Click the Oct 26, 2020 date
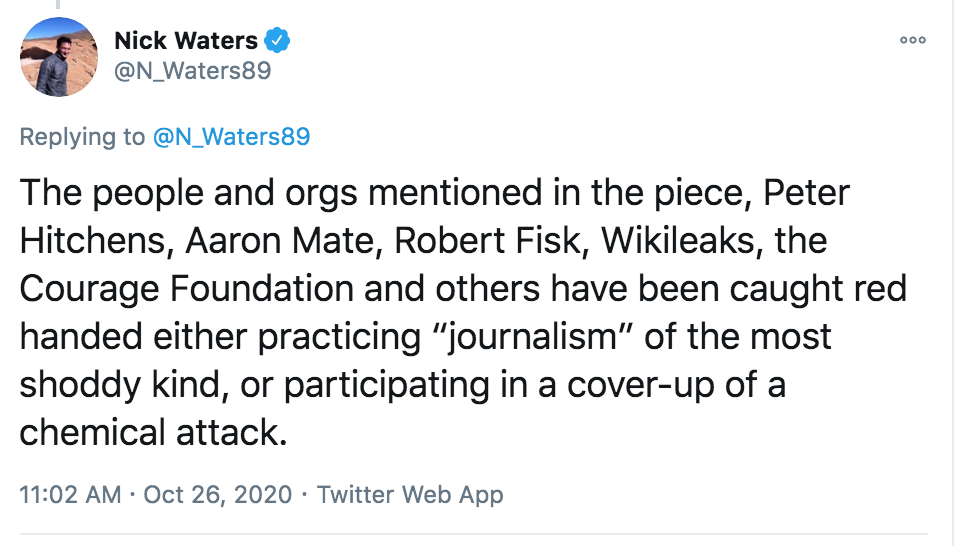Viewport: 956px width, 546px height. coord(218,494)
